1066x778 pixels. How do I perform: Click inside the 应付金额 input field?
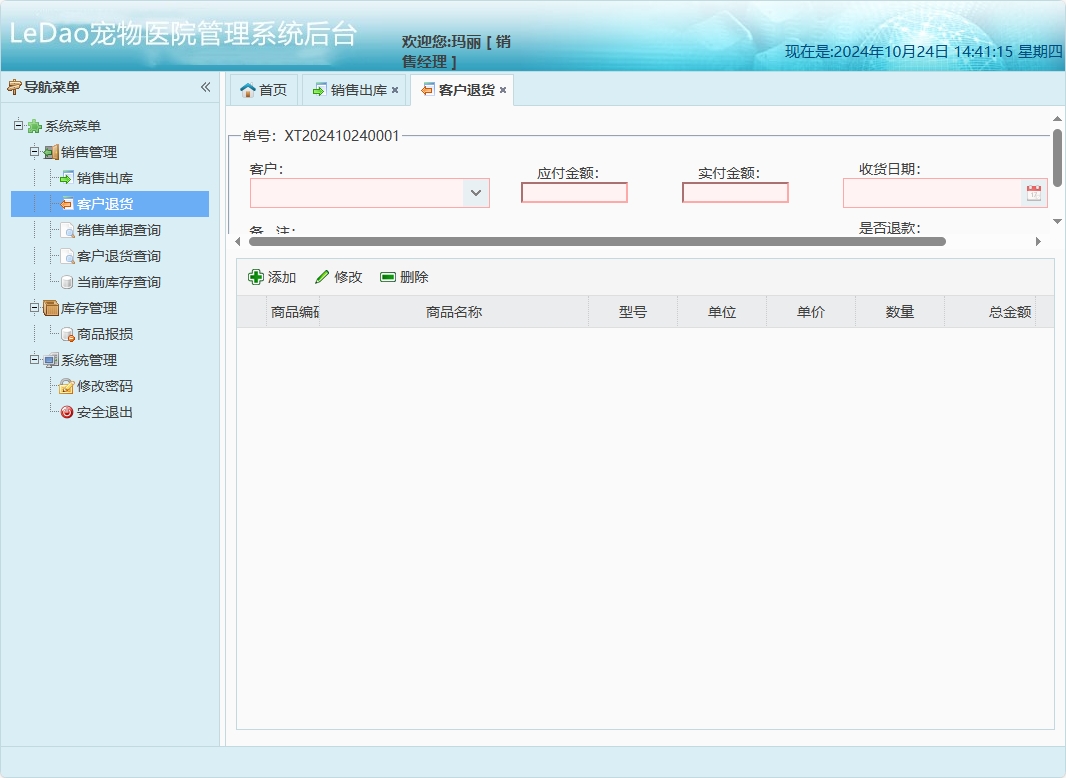coord(574,192)
